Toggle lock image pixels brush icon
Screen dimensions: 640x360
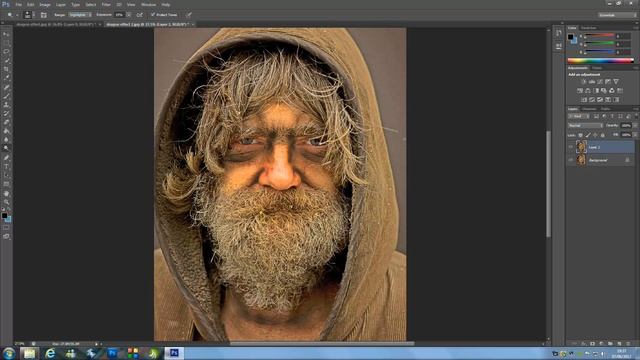[x=588, y=135]
